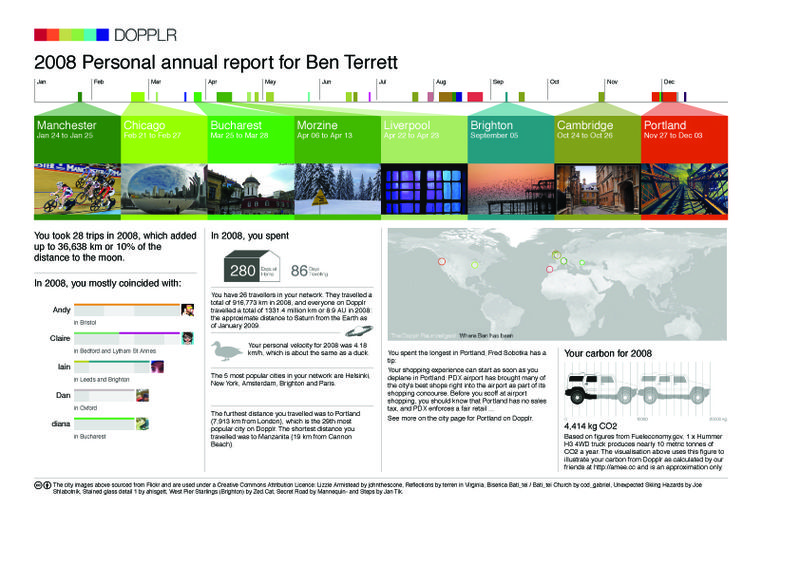
Task: Click Iain's avatar picture
Action: [158, 368]
